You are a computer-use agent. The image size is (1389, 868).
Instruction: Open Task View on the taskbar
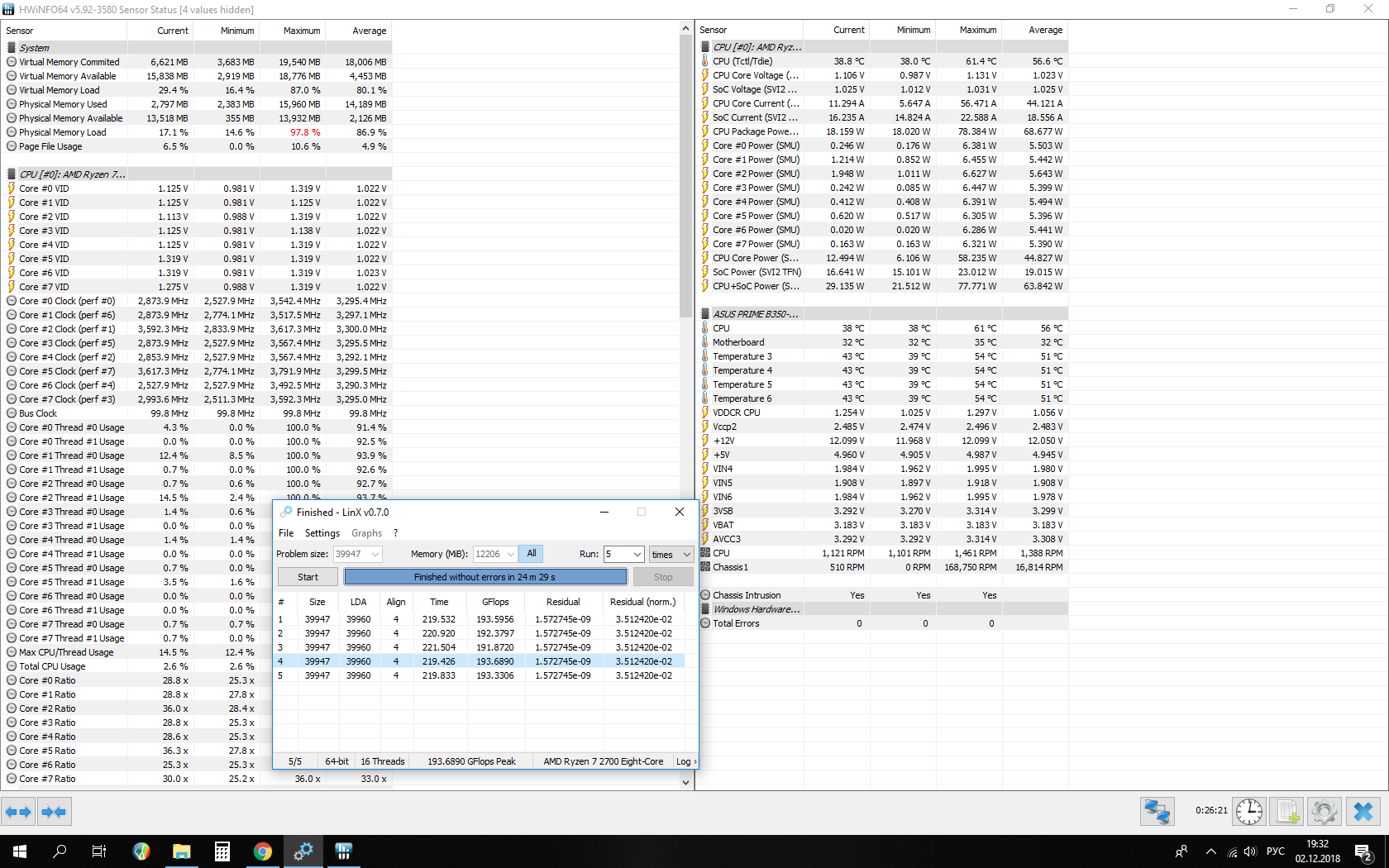pos(99,851)
